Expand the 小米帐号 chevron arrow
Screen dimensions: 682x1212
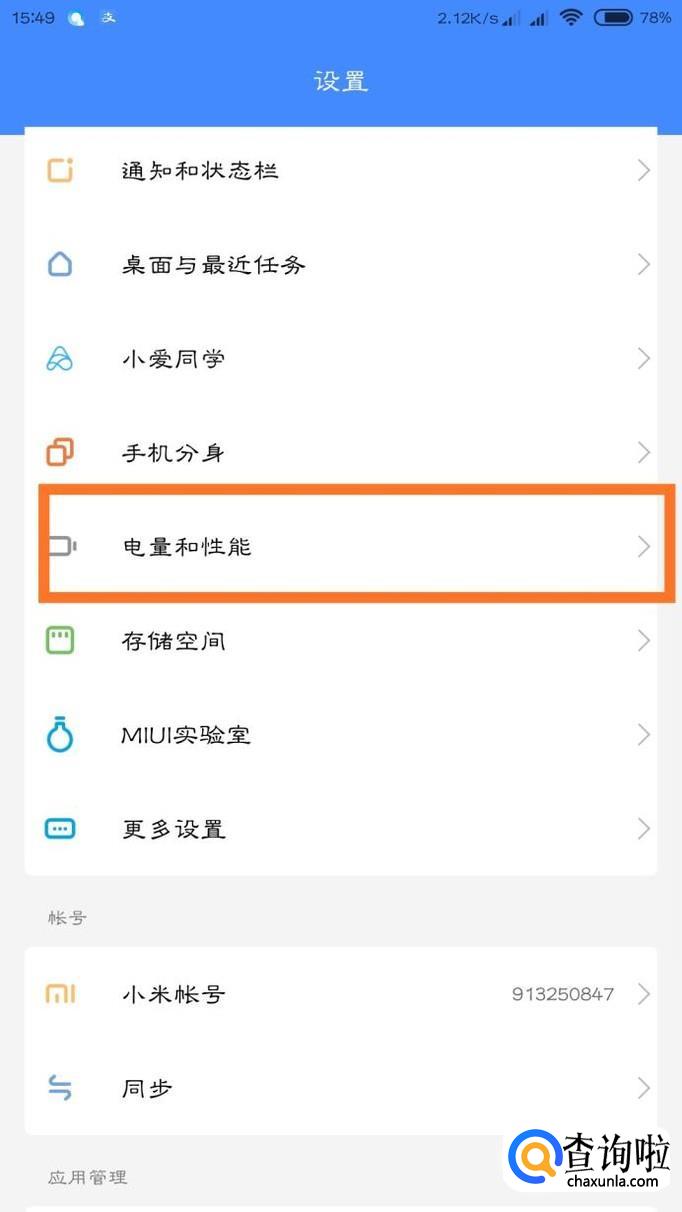[x=643, y=994]
